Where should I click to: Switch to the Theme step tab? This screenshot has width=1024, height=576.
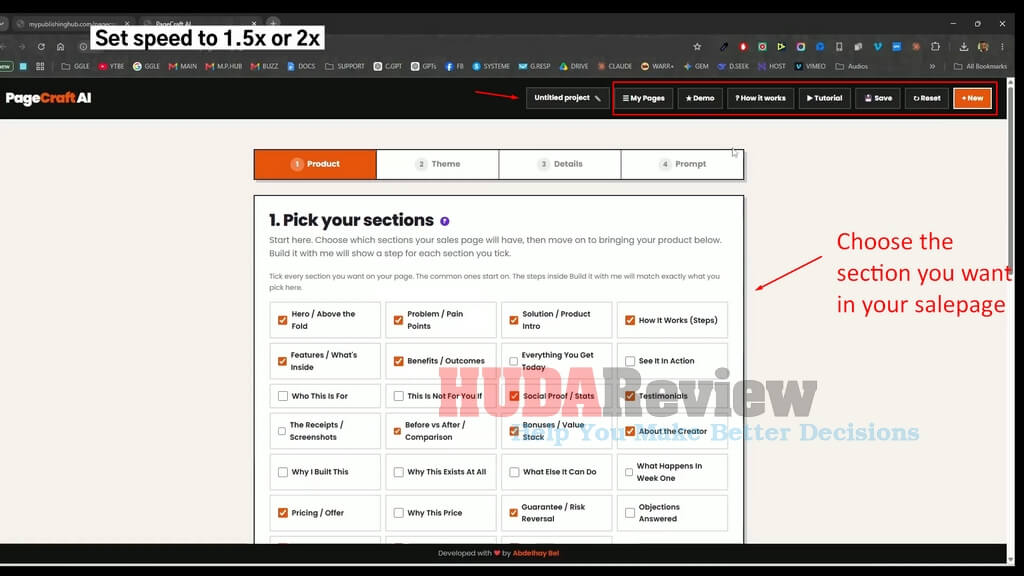pyautogui.click(x=438, y=165)
